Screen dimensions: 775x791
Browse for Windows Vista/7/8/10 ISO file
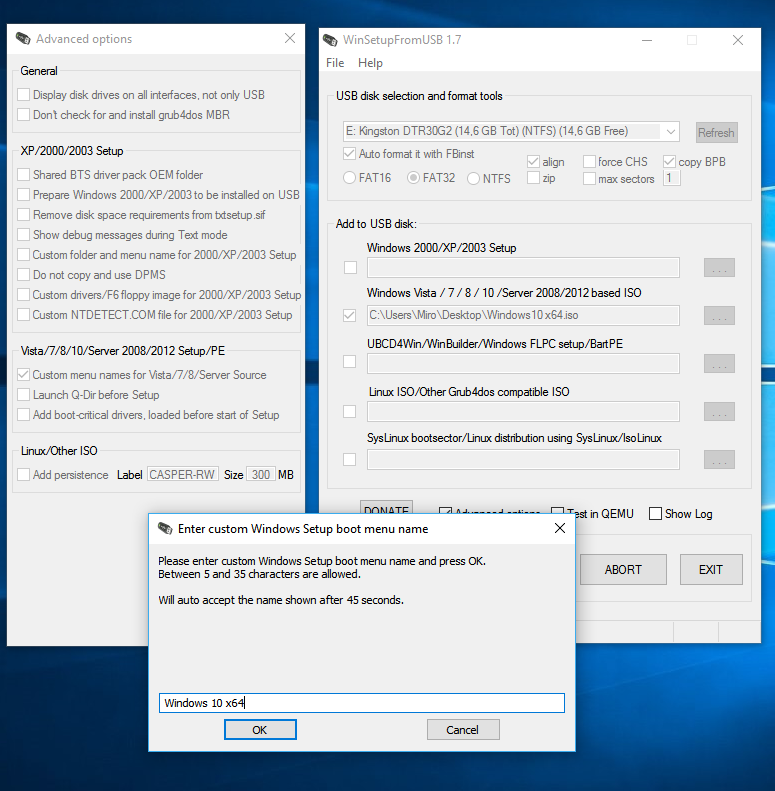[x=719, y=315]
